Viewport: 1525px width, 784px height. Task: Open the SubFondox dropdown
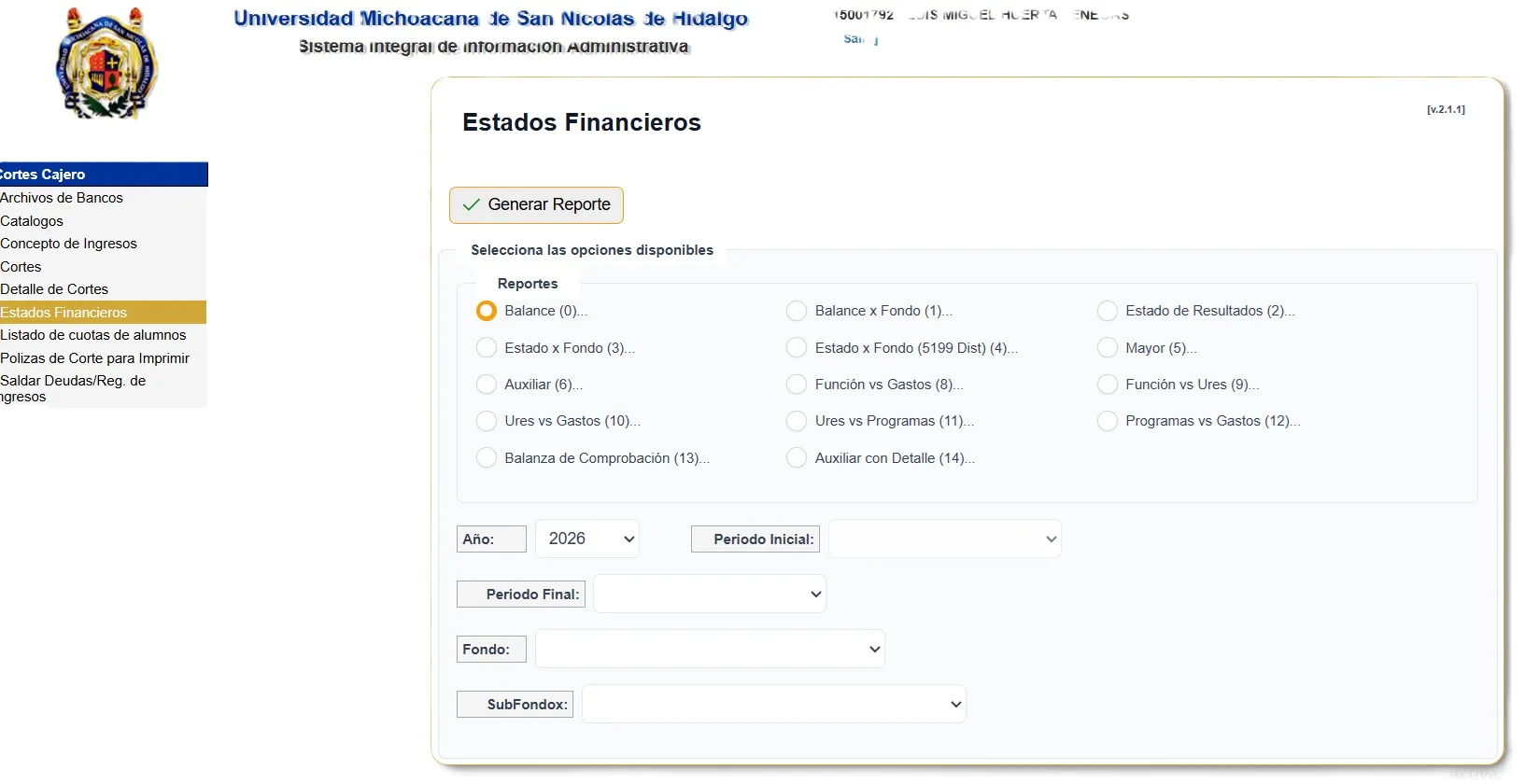click(x=774, y=704)
